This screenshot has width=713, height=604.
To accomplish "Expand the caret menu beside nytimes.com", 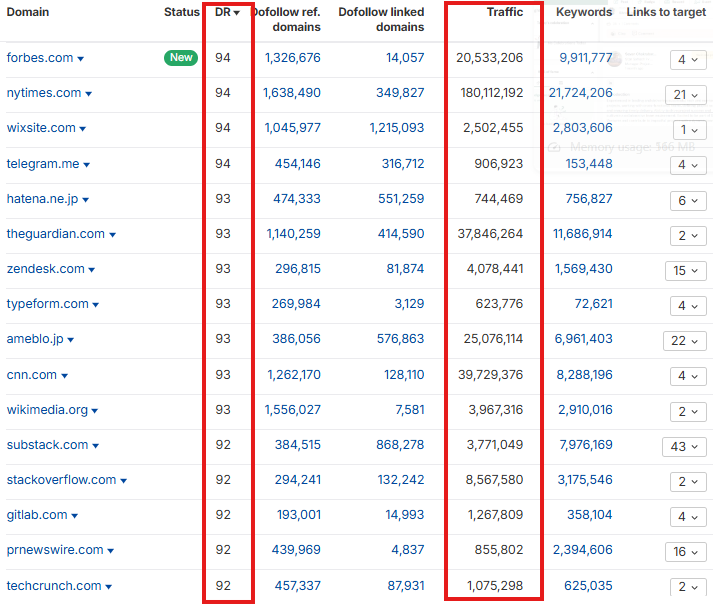I will pyautogui.click(x=89, y=94).
